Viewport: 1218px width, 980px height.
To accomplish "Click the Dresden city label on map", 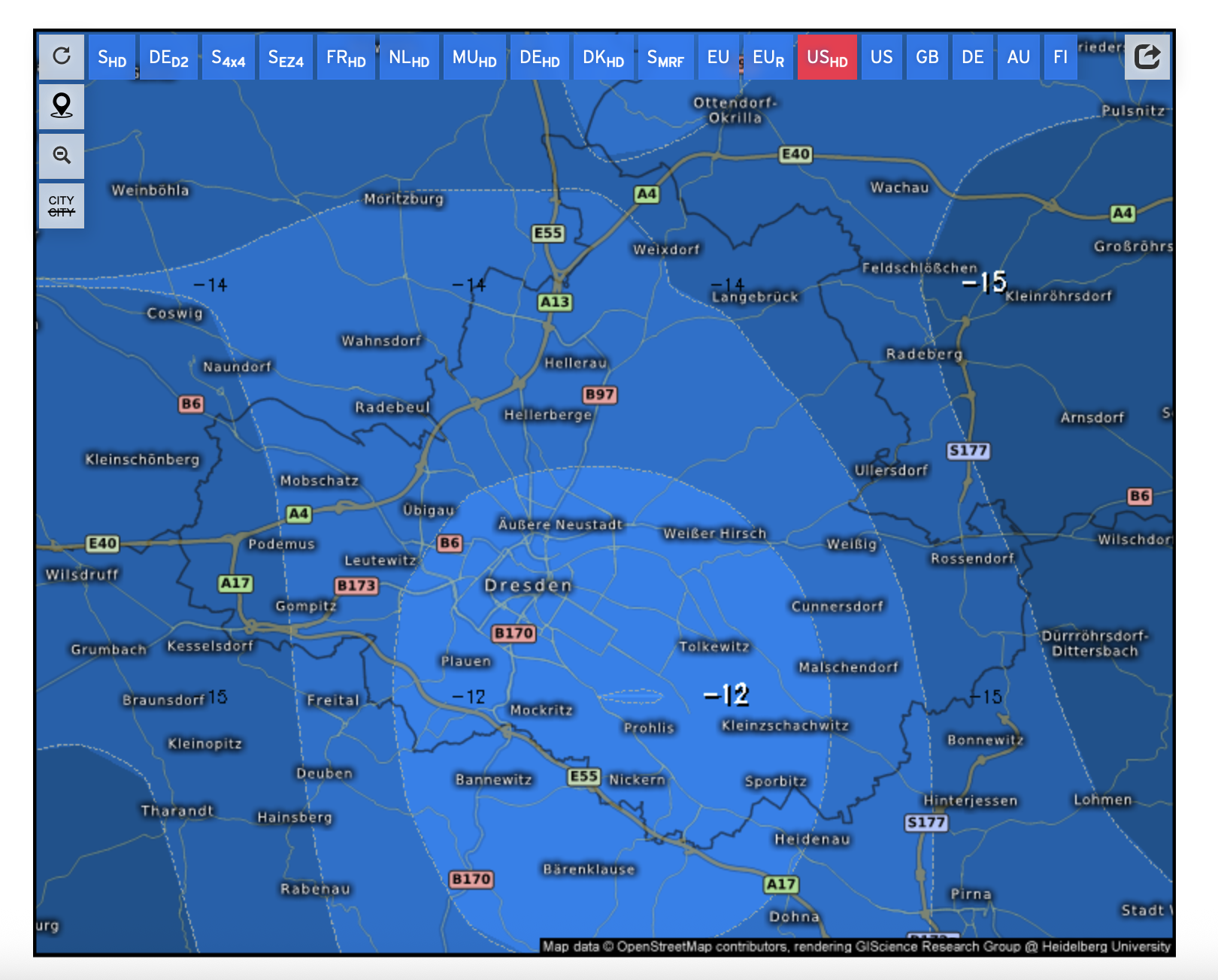I will (528, 585).
